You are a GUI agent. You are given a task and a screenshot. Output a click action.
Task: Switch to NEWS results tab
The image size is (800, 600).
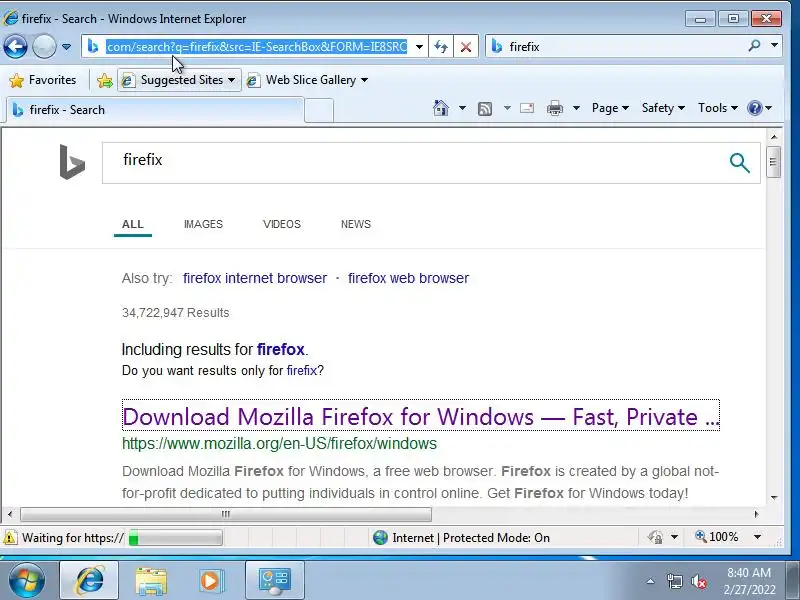(356, 224)
